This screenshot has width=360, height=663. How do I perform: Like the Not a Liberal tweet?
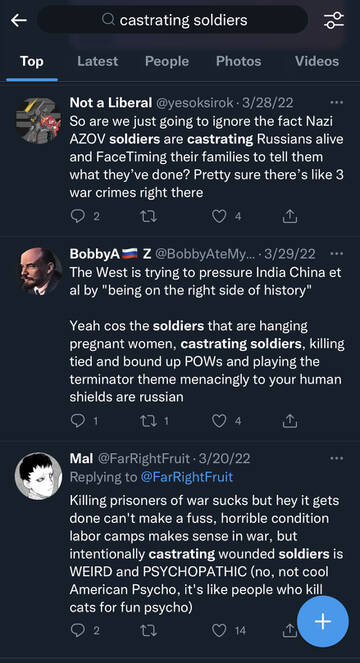pyautogui.click(x=219, y=216)
